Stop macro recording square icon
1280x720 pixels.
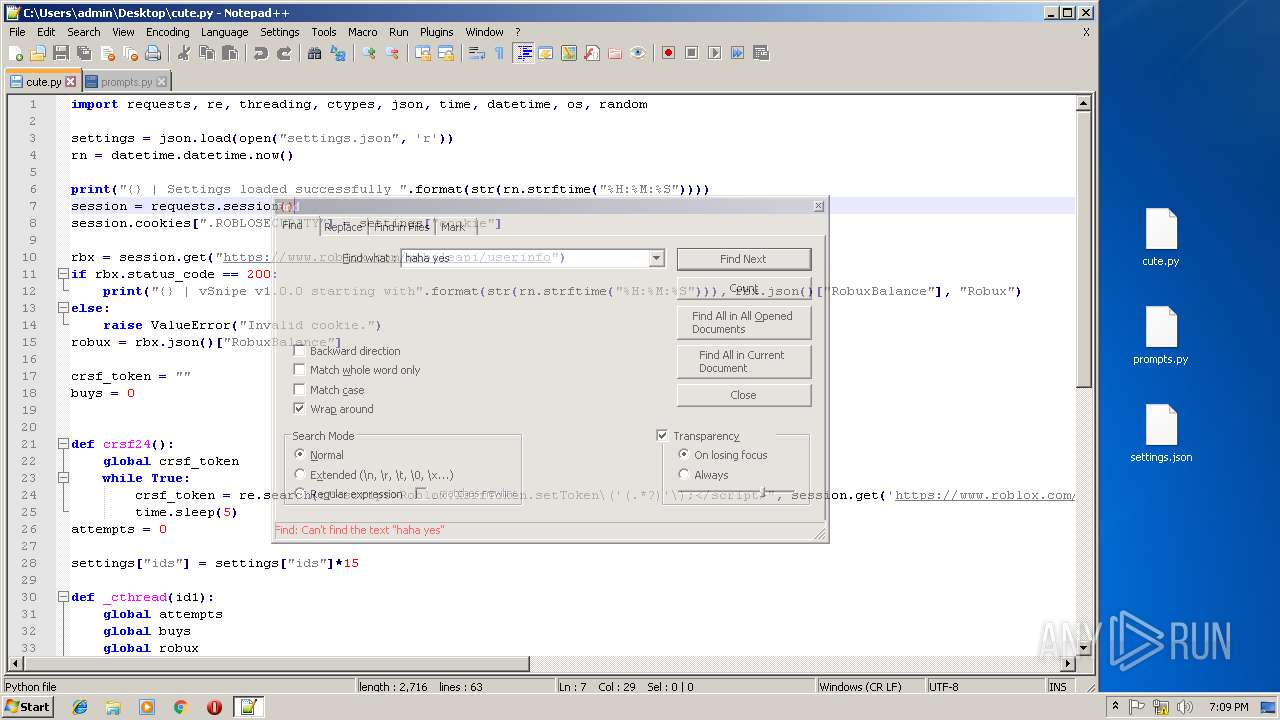click(x=692, y=53)
